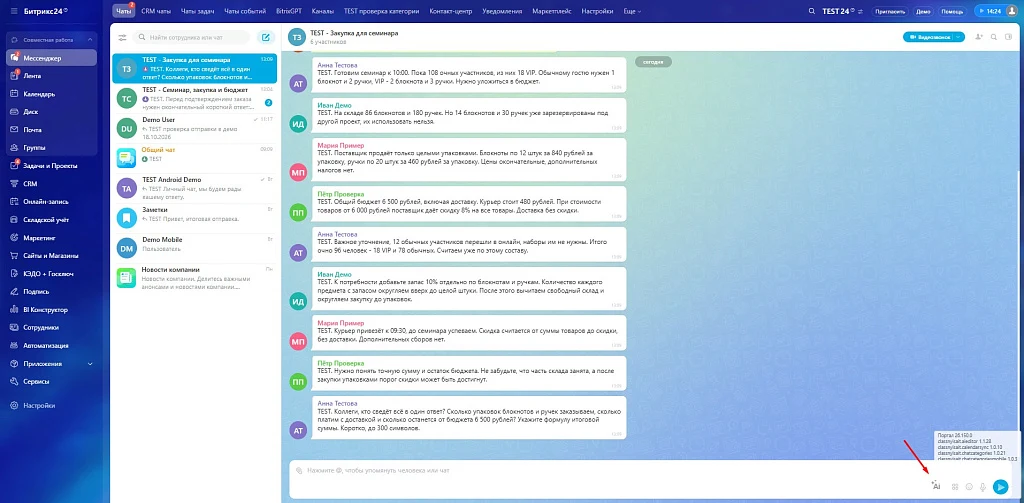Click the Мария Пример sender name on the supplier packaging message
The width and height of the screenshot is (1024, 503).
[340, 145]
